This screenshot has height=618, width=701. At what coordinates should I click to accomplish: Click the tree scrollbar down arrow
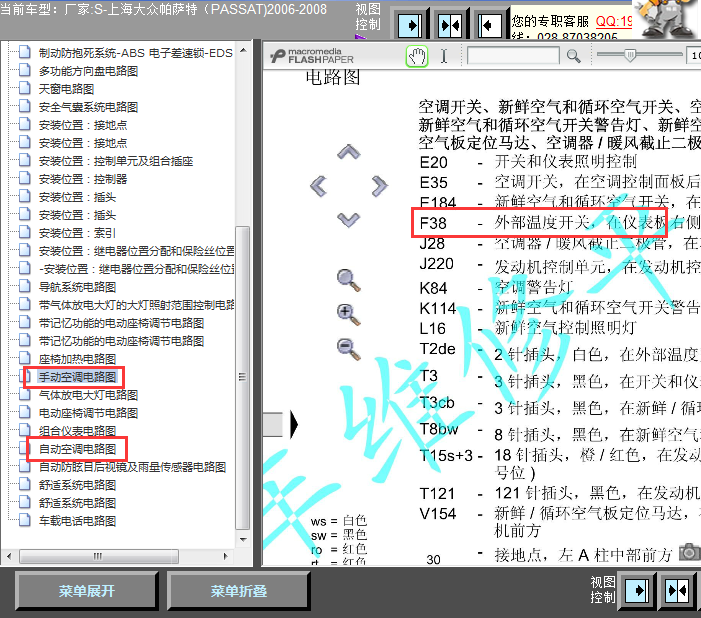point(243,539)
